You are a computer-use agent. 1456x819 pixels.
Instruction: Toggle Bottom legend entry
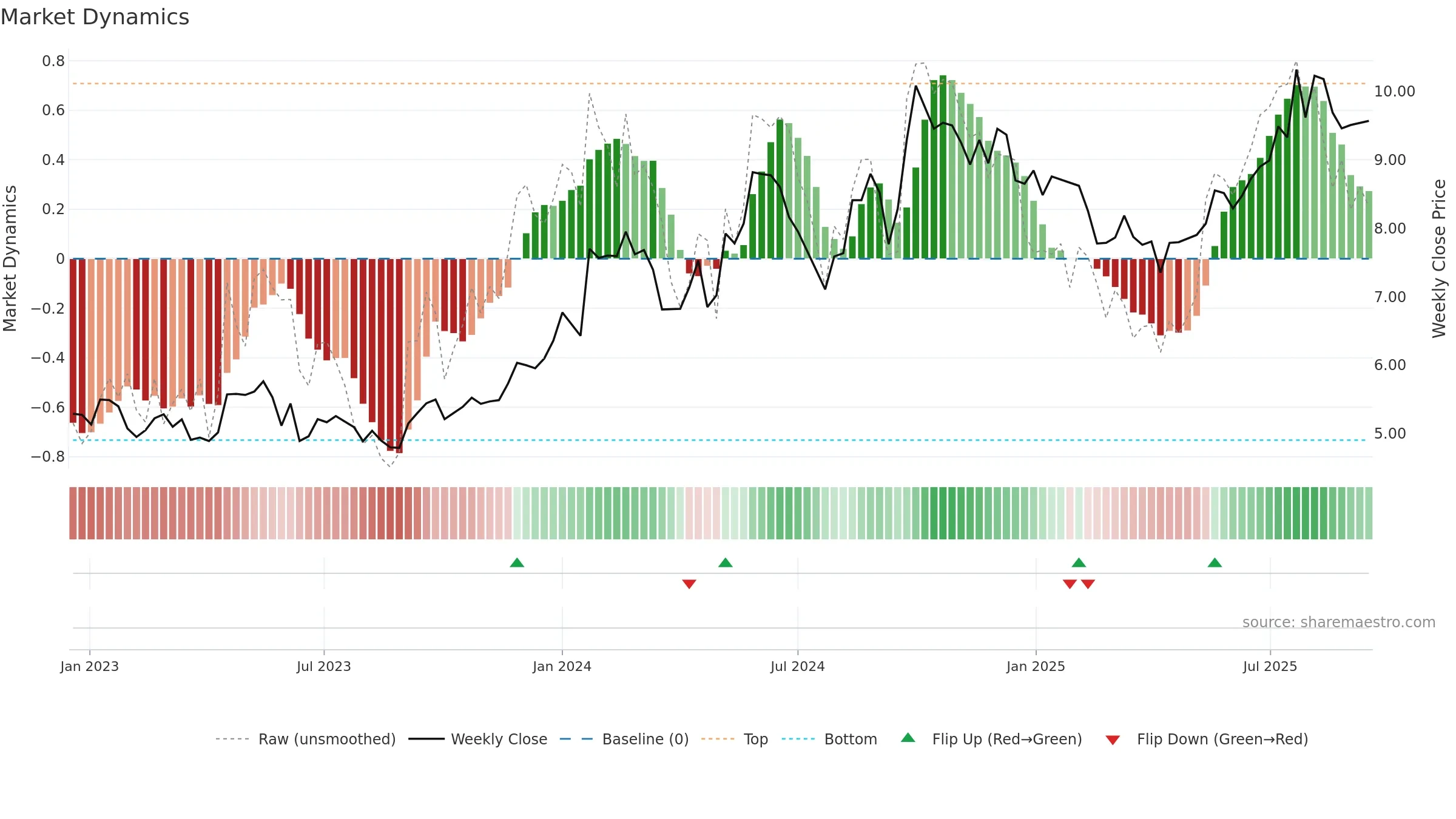pyautogui.click(x=829, y=739)
